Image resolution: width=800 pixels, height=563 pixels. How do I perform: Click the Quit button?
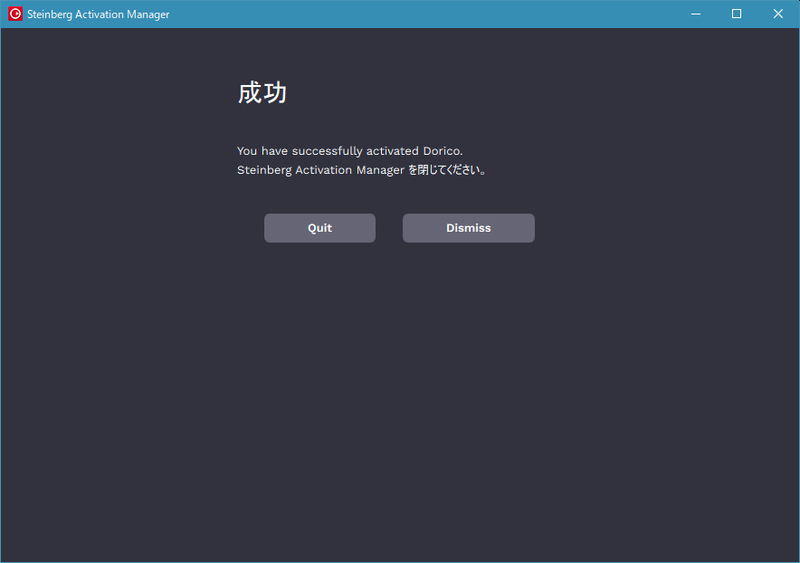click(x=319, y=228)
